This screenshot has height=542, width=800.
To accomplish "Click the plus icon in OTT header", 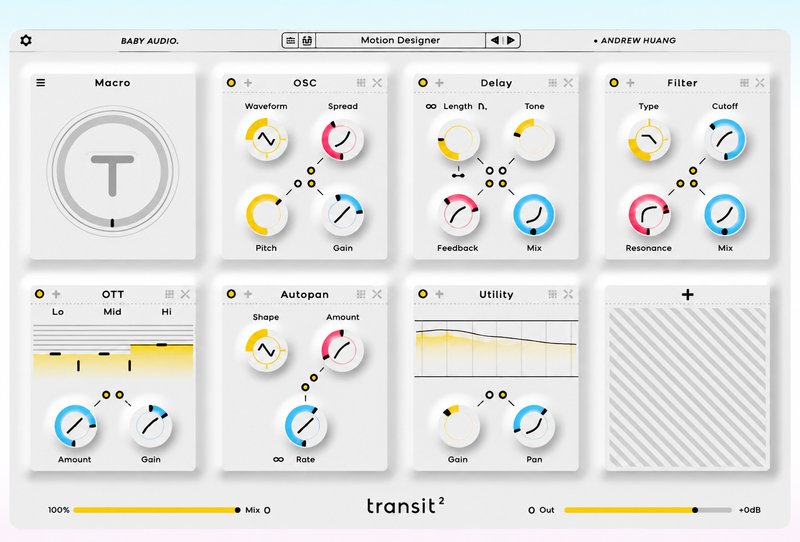I will (56, 294).
